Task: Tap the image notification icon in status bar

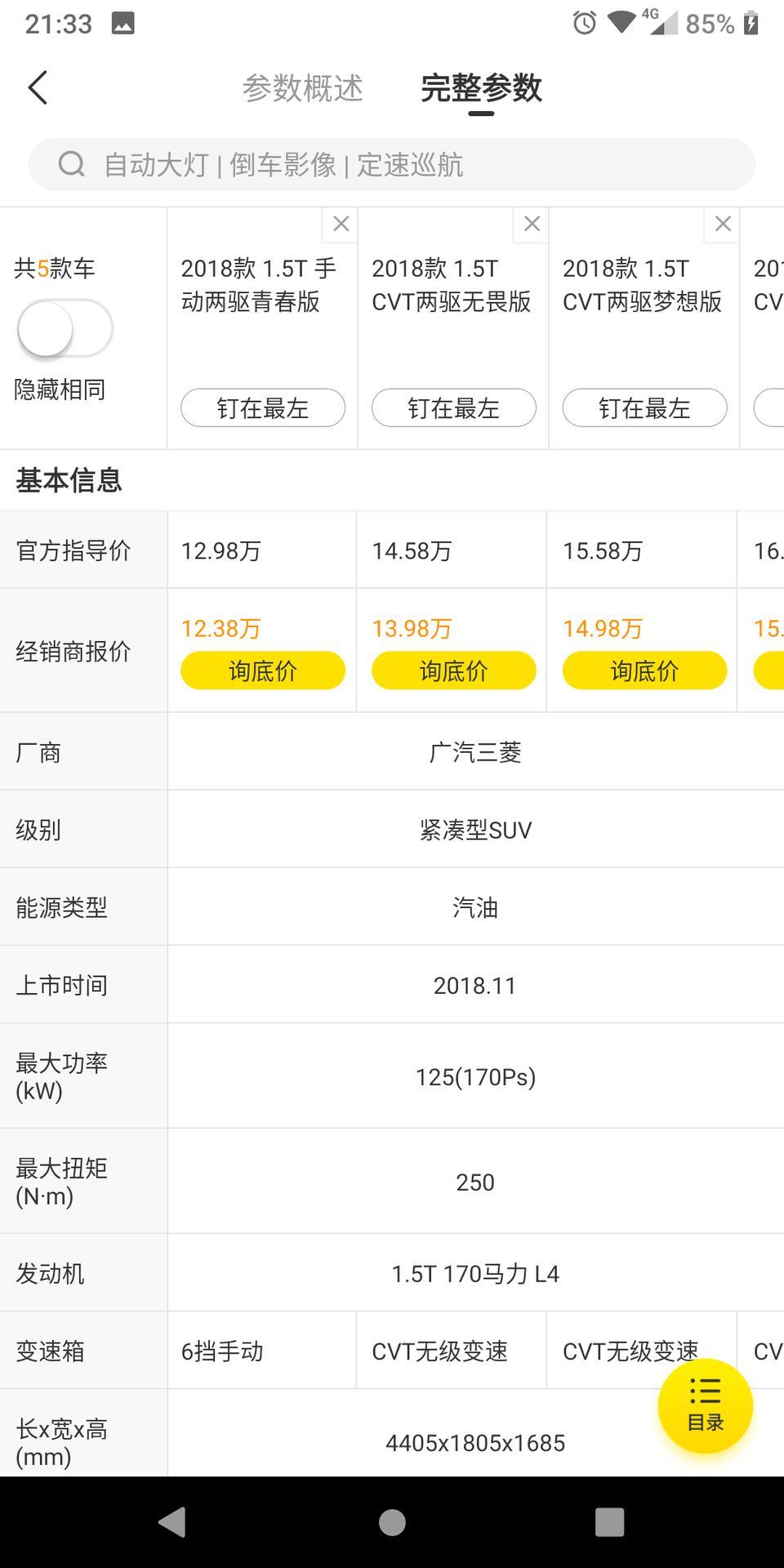Action: coord(122,24)
